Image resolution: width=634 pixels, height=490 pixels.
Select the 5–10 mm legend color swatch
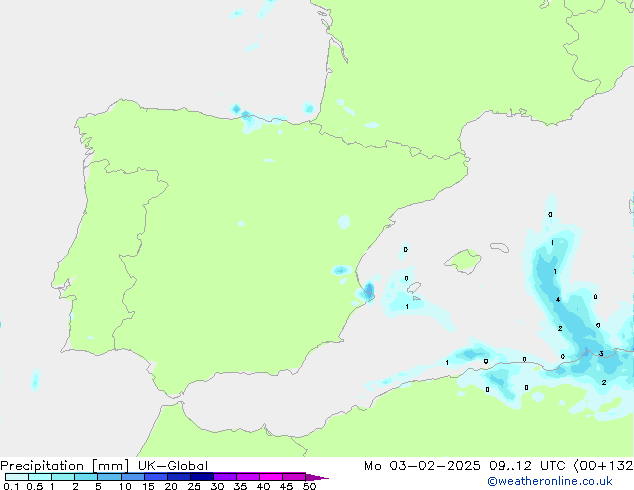[x=109, y=477]
